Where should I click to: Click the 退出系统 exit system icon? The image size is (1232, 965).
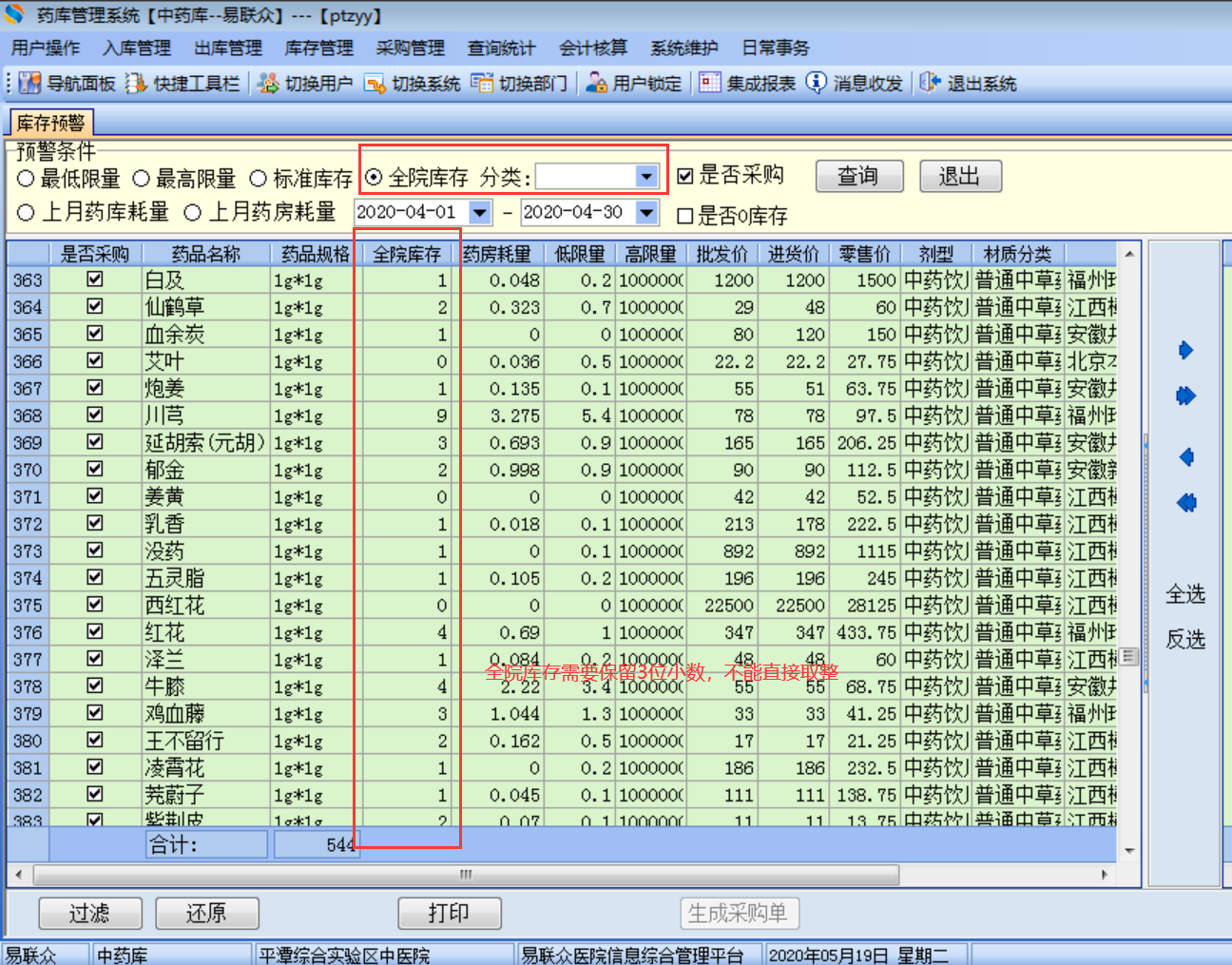coord(930,84)
